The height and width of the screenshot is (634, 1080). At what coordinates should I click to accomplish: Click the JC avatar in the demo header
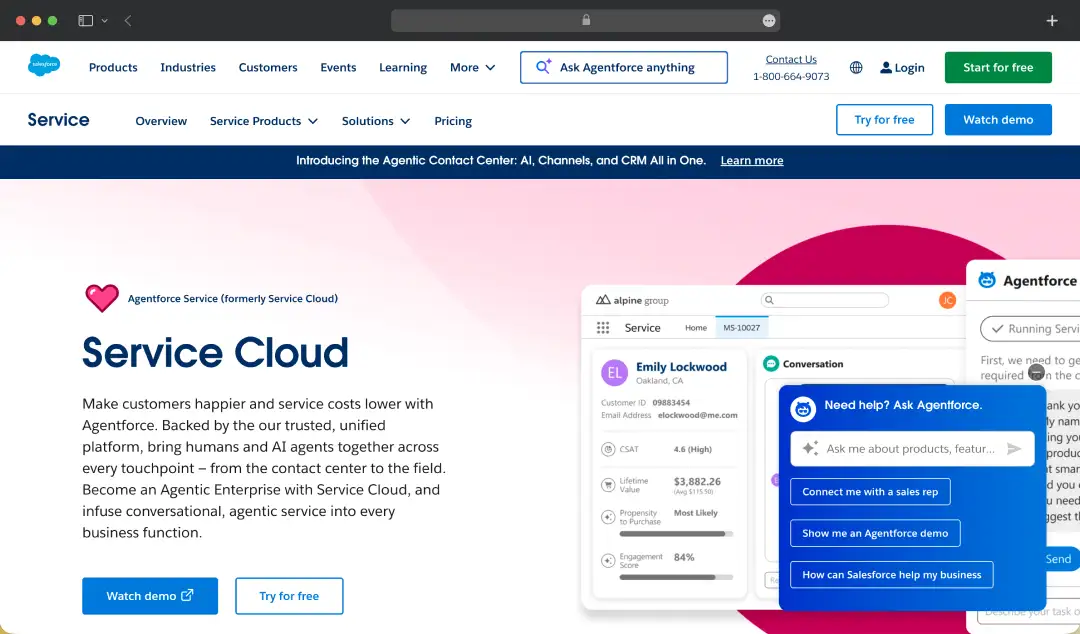pyautogui.click(x=947, y=299)
